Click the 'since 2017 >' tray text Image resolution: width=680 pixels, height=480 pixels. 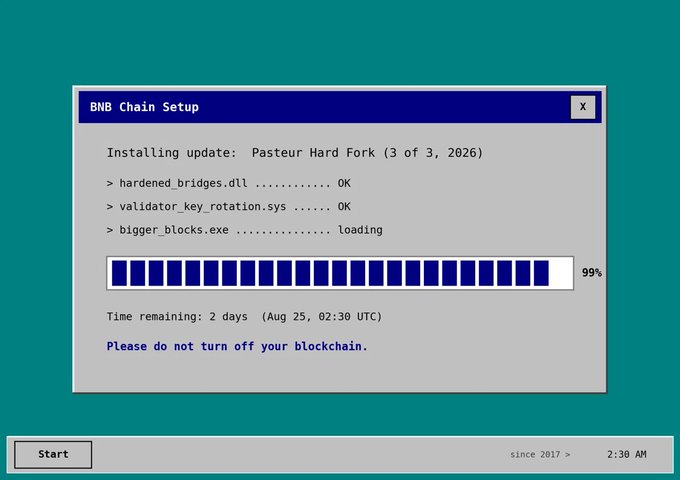[540, 454]
